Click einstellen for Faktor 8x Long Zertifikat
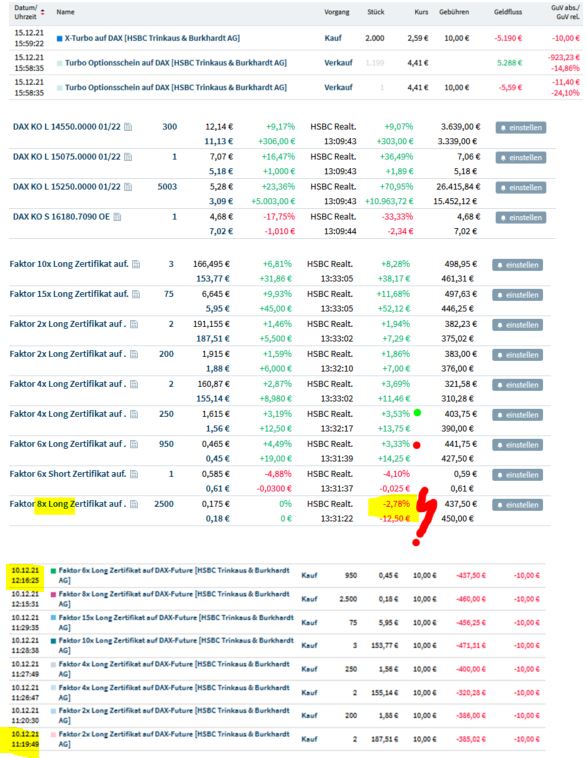 point(517,505)
